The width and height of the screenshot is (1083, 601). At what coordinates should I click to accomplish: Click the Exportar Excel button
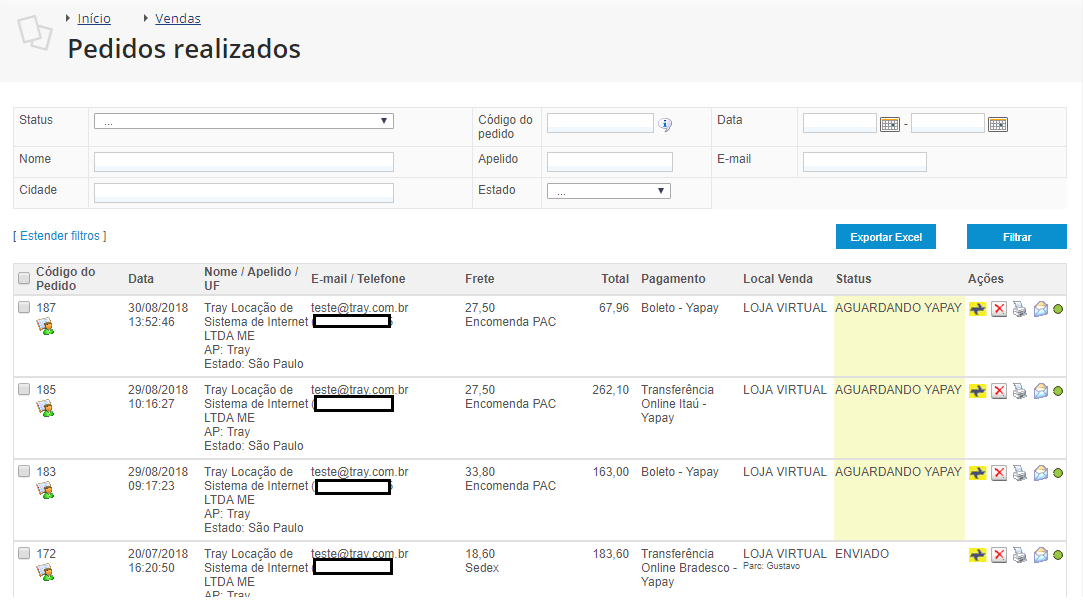pyautogui.click(x=885, y=237)
